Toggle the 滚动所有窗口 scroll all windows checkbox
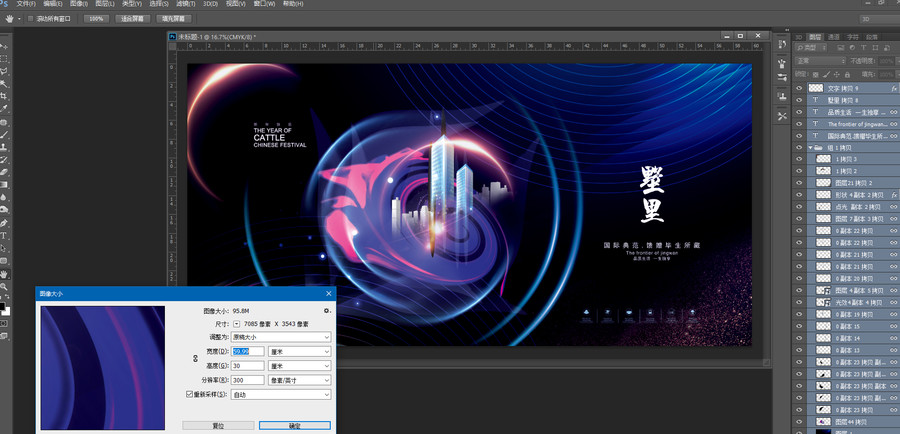This screenshot has width=900, height=434. 31,18
